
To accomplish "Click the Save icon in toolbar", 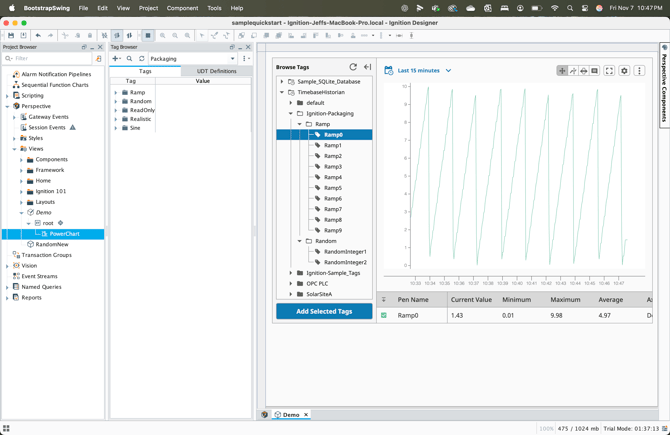I will pos(11,35).
